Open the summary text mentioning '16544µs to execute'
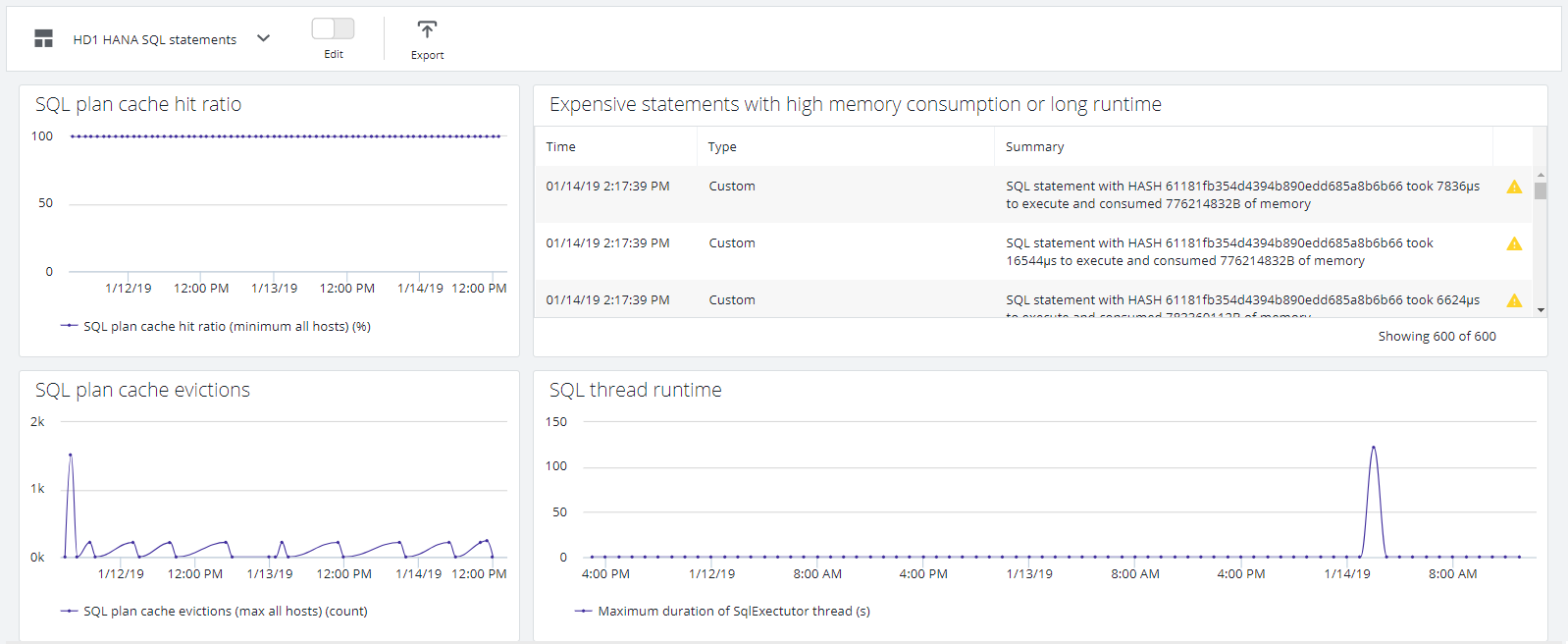 coord(1220,251)
